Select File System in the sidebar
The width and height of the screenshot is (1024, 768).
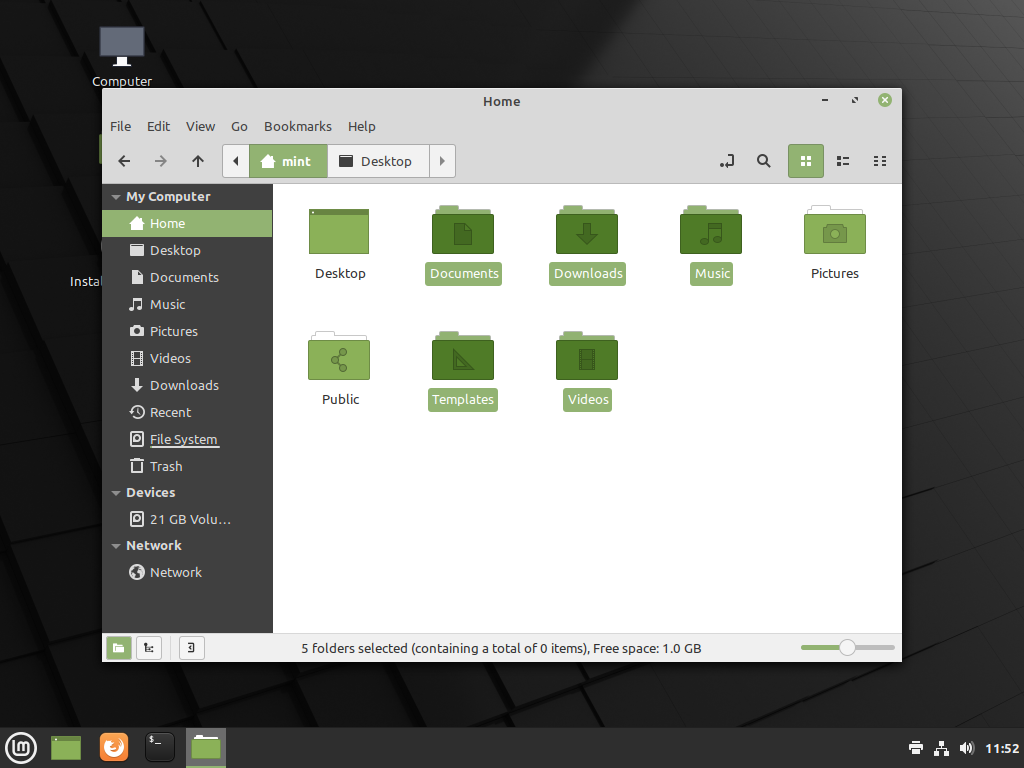click(x=183, y=439)
